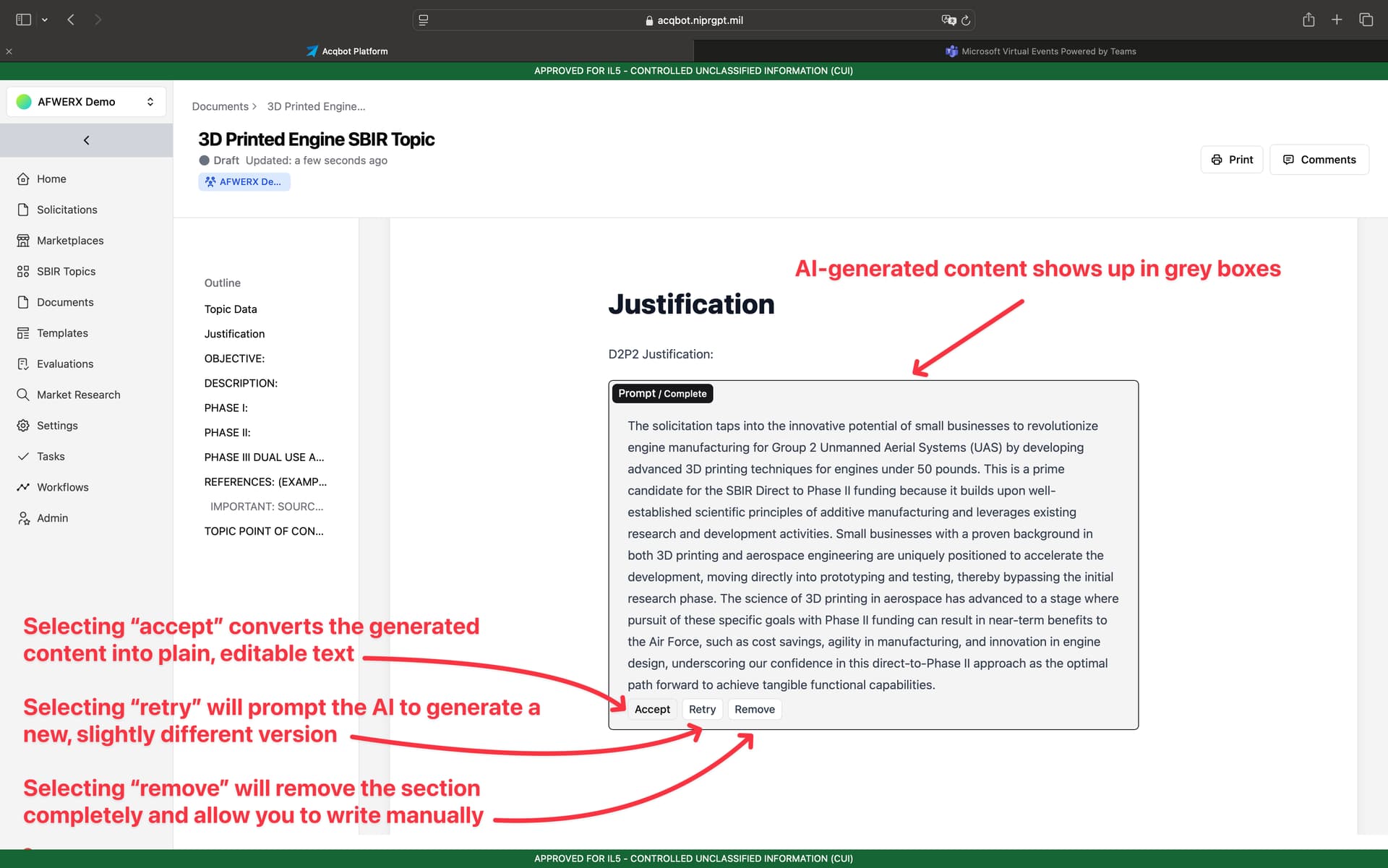This screenshot has height=868, width=1388.
Task: Select the Acqbot Platform tab
Action: click(x=347, y=51)
